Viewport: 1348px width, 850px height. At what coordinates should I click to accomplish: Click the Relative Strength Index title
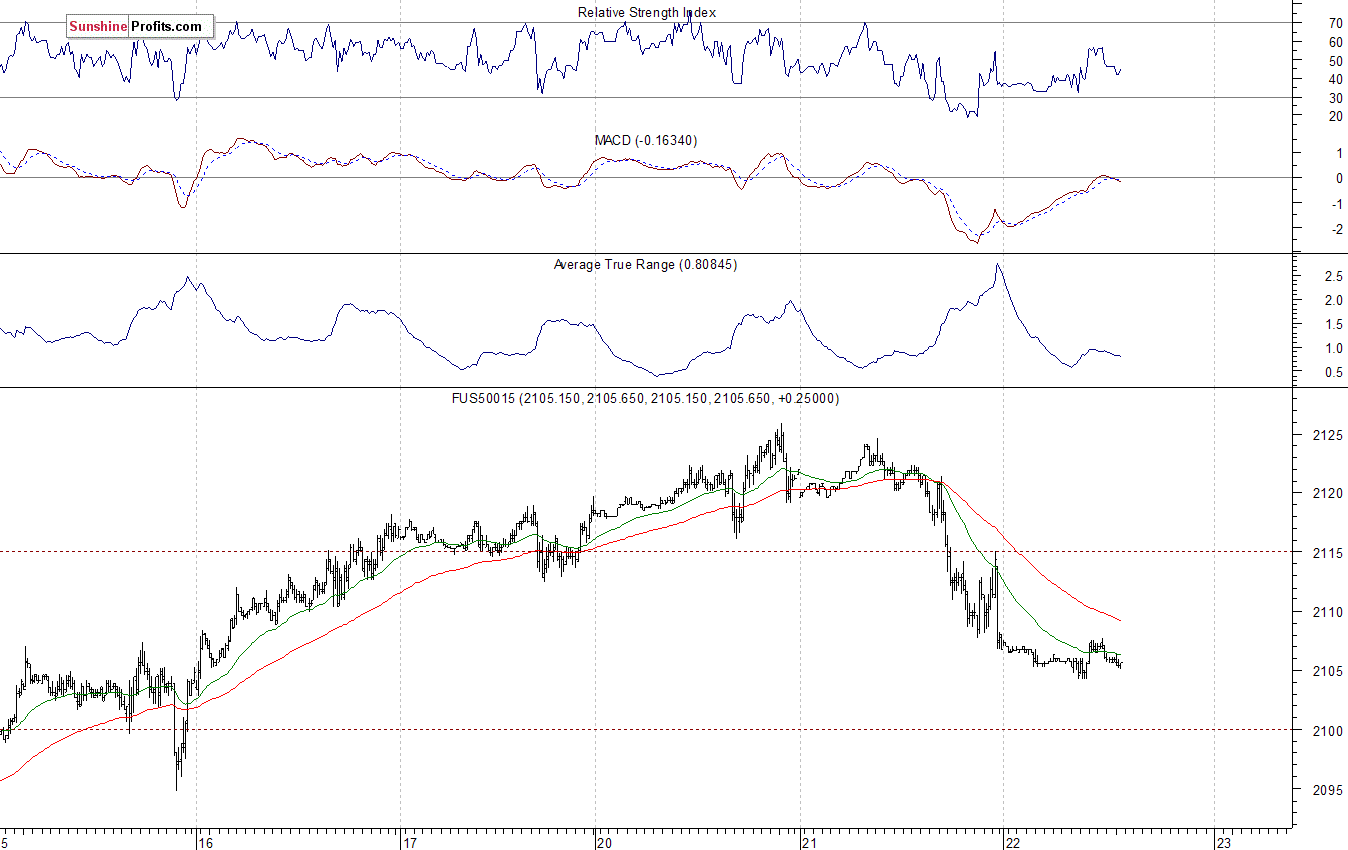647,12
